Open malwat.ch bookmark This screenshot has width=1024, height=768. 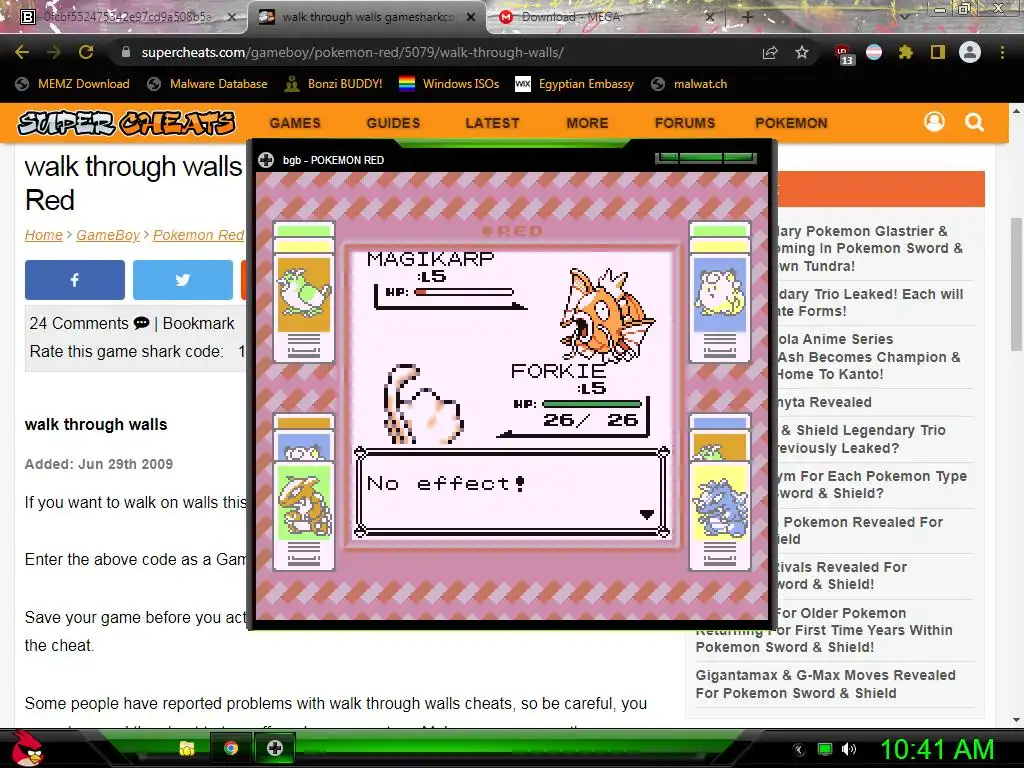(689, 84)
